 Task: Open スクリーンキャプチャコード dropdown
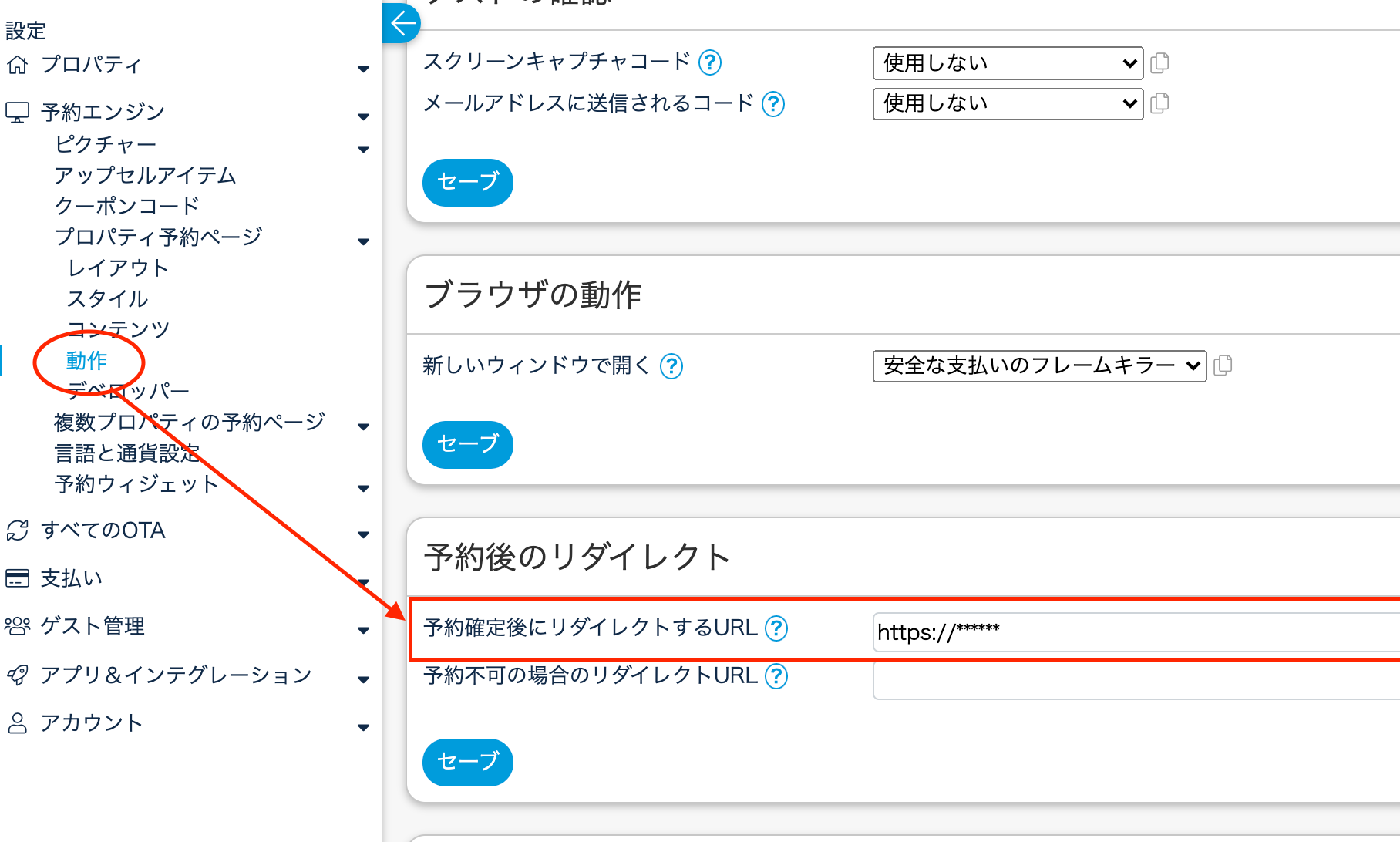pos(1007,63)
